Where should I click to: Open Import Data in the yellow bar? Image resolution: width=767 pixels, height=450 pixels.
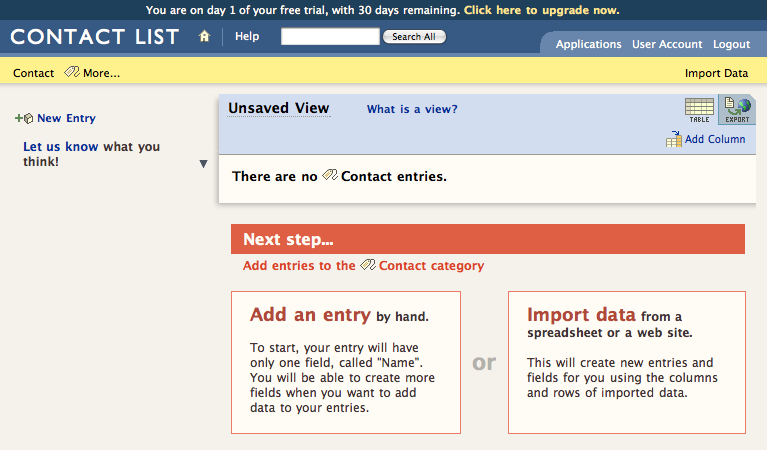716,73
